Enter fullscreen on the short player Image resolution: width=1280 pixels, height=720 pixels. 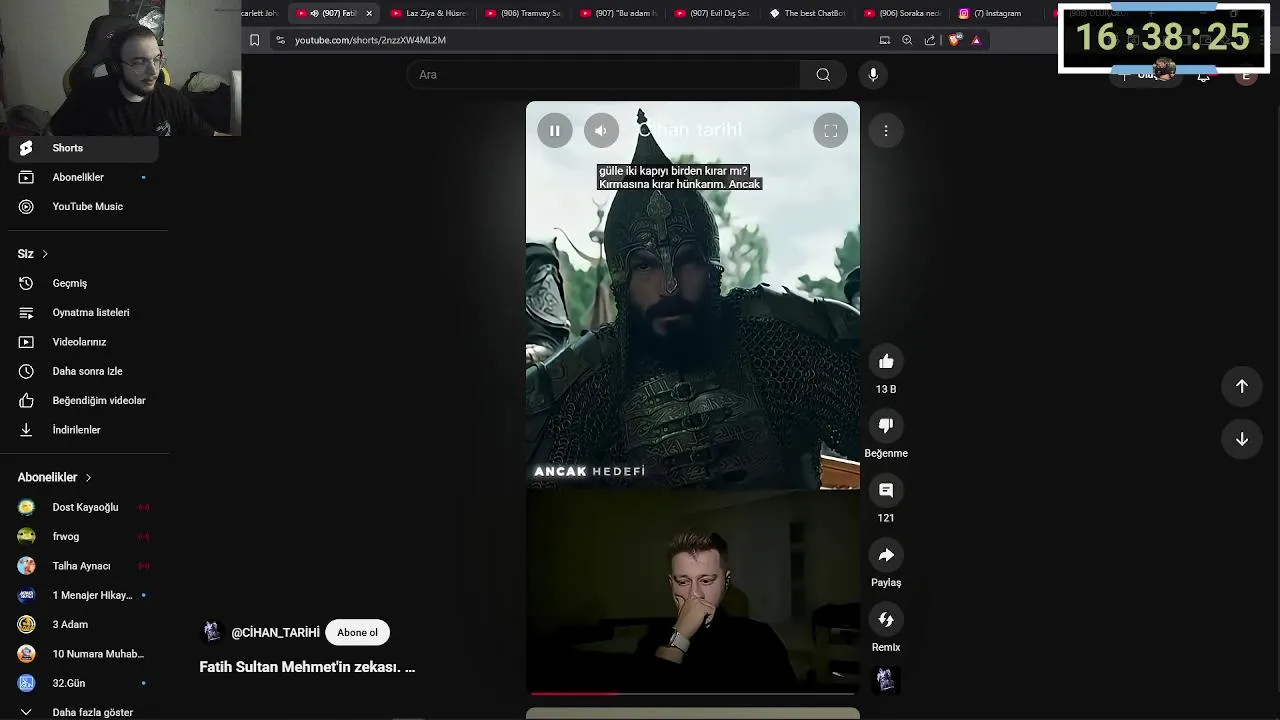click(x=830, y=131)
